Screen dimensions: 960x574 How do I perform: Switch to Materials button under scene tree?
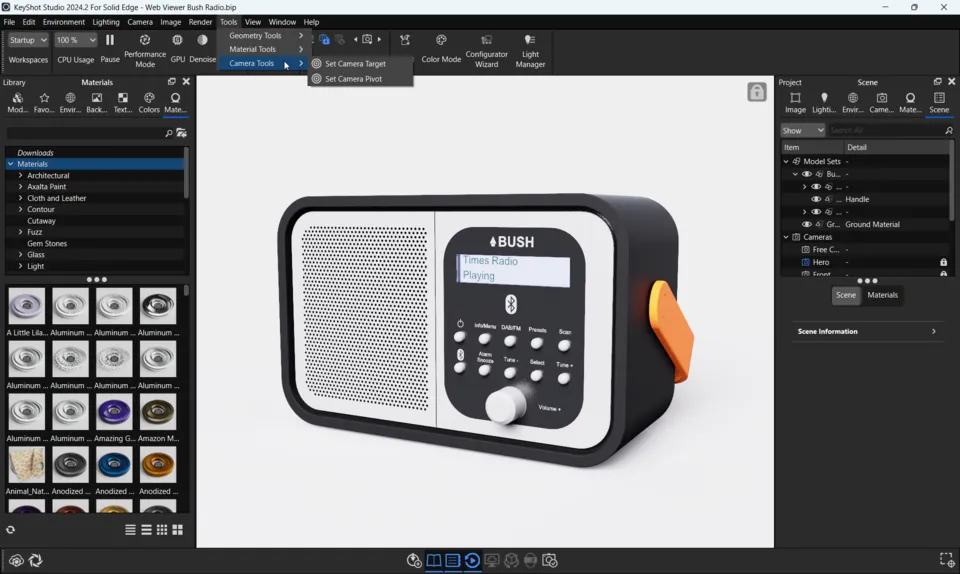tap(882, 295)
